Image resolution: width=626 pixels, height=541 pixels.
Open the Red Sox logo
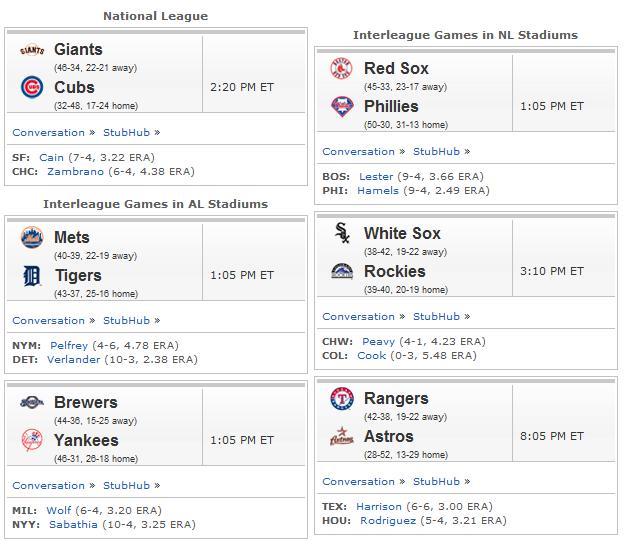coord(342,68)
